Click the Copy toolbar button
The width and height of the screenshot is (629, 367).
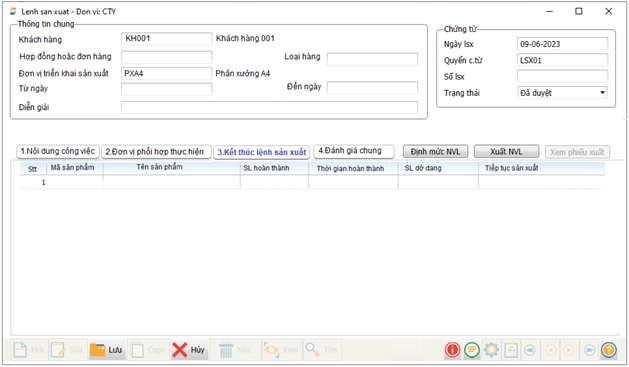(148, 350)
